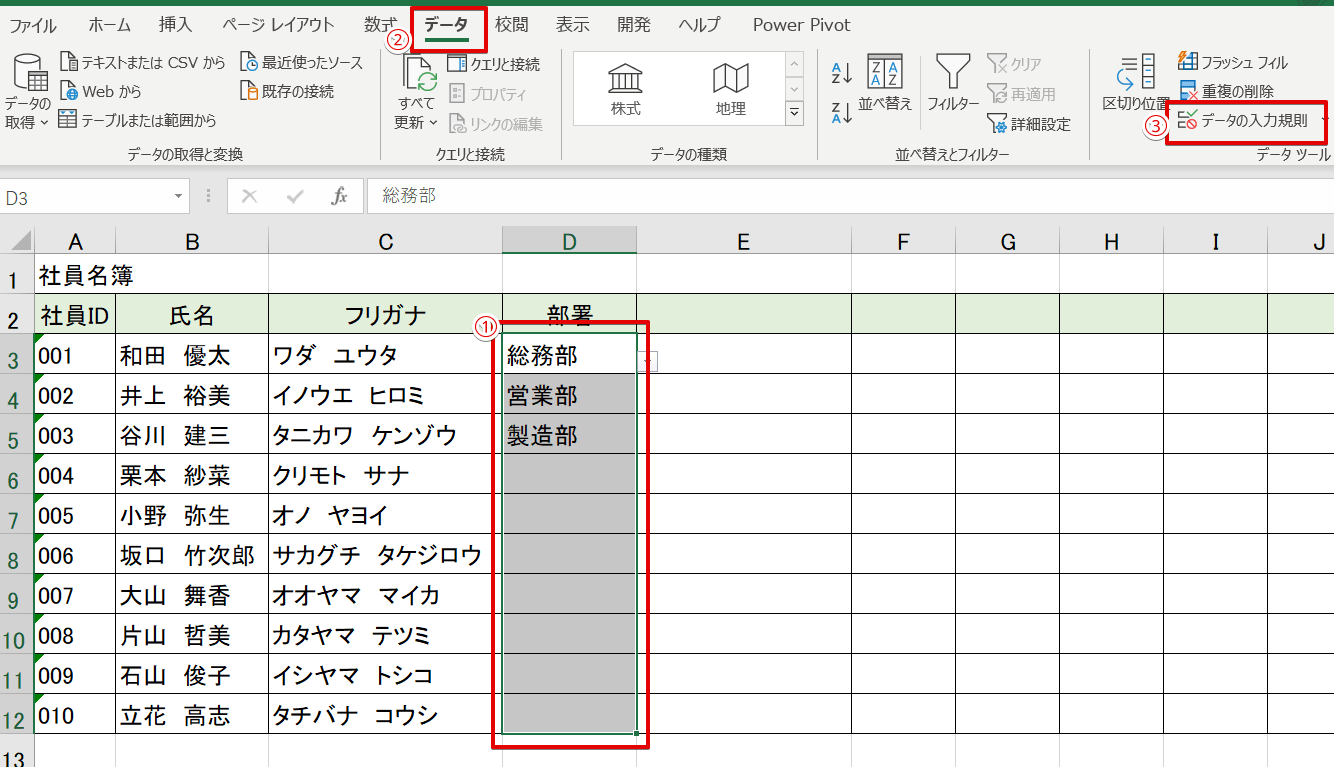1334x767 pixels.
Task: Open ファイル tab
Action: pyautogui.click(x=33, y=25)
